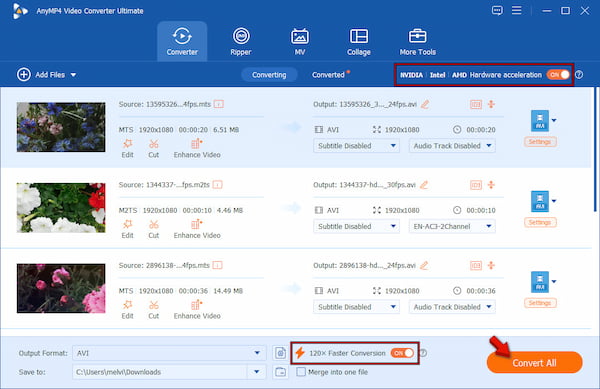Click the Convert All button
This screenshot has height=389, width=600.
coord(535,363)
